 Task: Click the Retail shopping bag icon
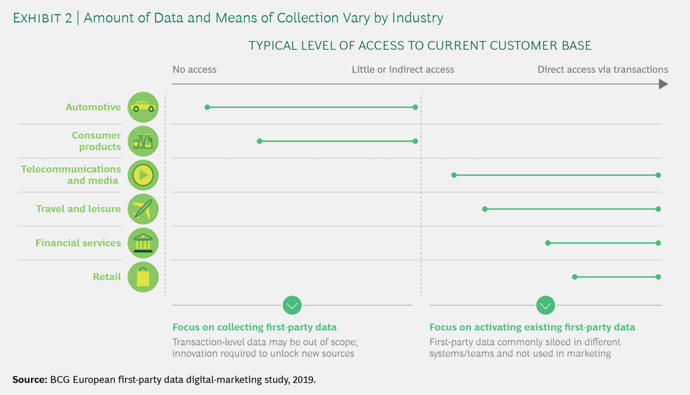click(143, 277)
